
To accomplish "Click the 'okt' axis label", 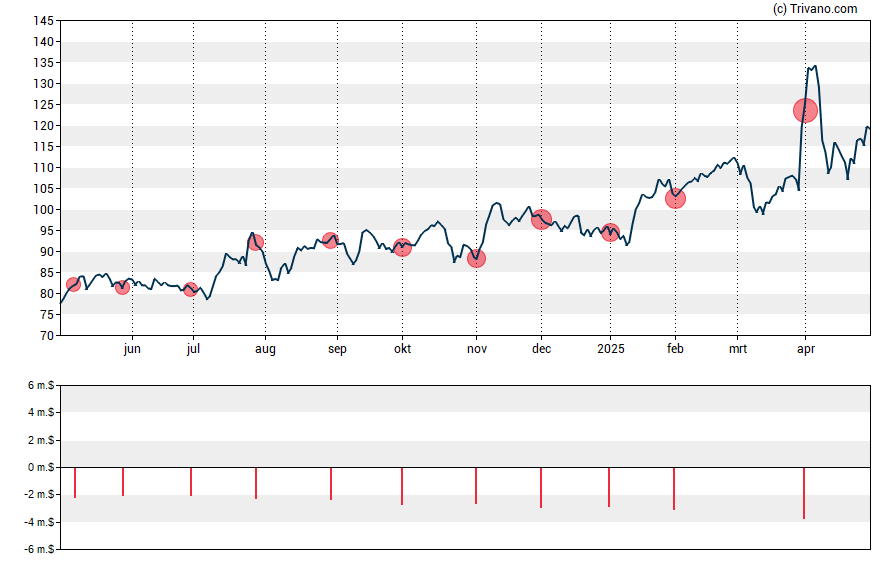I will point(402,349).
